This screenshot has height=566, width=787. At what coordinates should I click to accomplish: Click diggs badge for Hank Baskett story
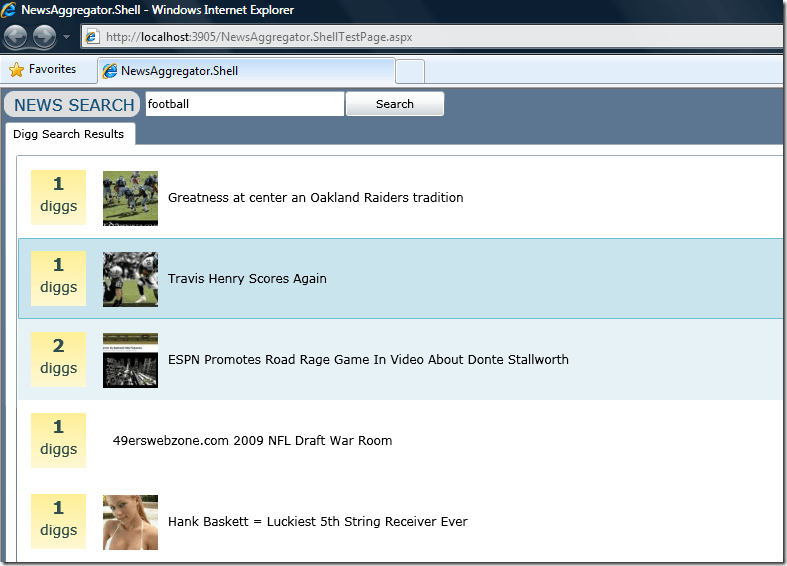(58, 521)
